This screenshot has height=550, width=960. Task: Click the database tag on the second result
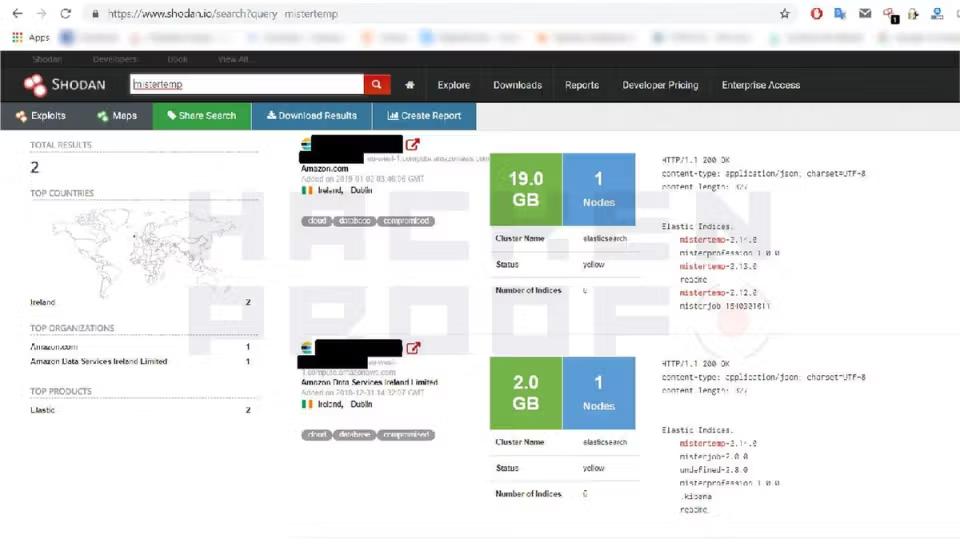[x=354, y=435]
